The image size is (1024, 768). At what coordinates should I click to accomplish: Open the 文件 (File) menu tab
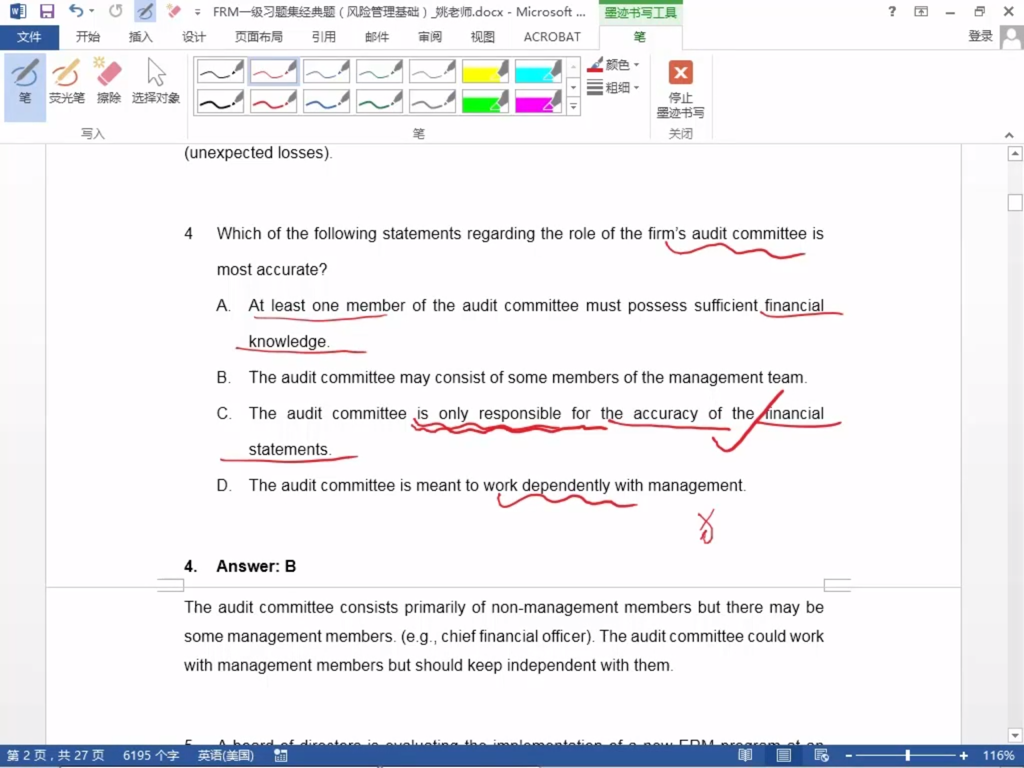(x=29, y=37)
